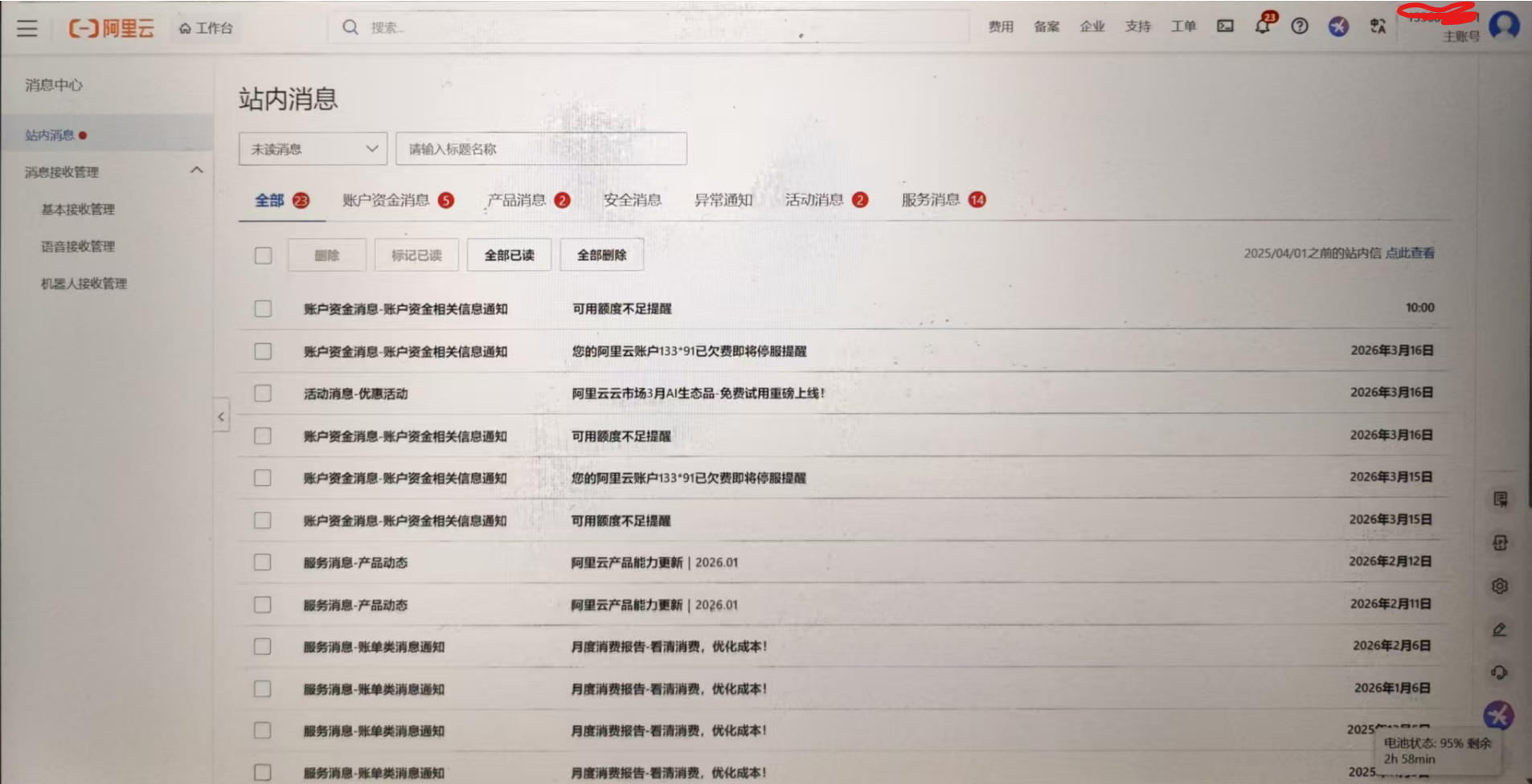Click the second right floating toolbar icon
Image resolution: width=1532 pixels, height=784 pixels.
tap(1500, 543)
